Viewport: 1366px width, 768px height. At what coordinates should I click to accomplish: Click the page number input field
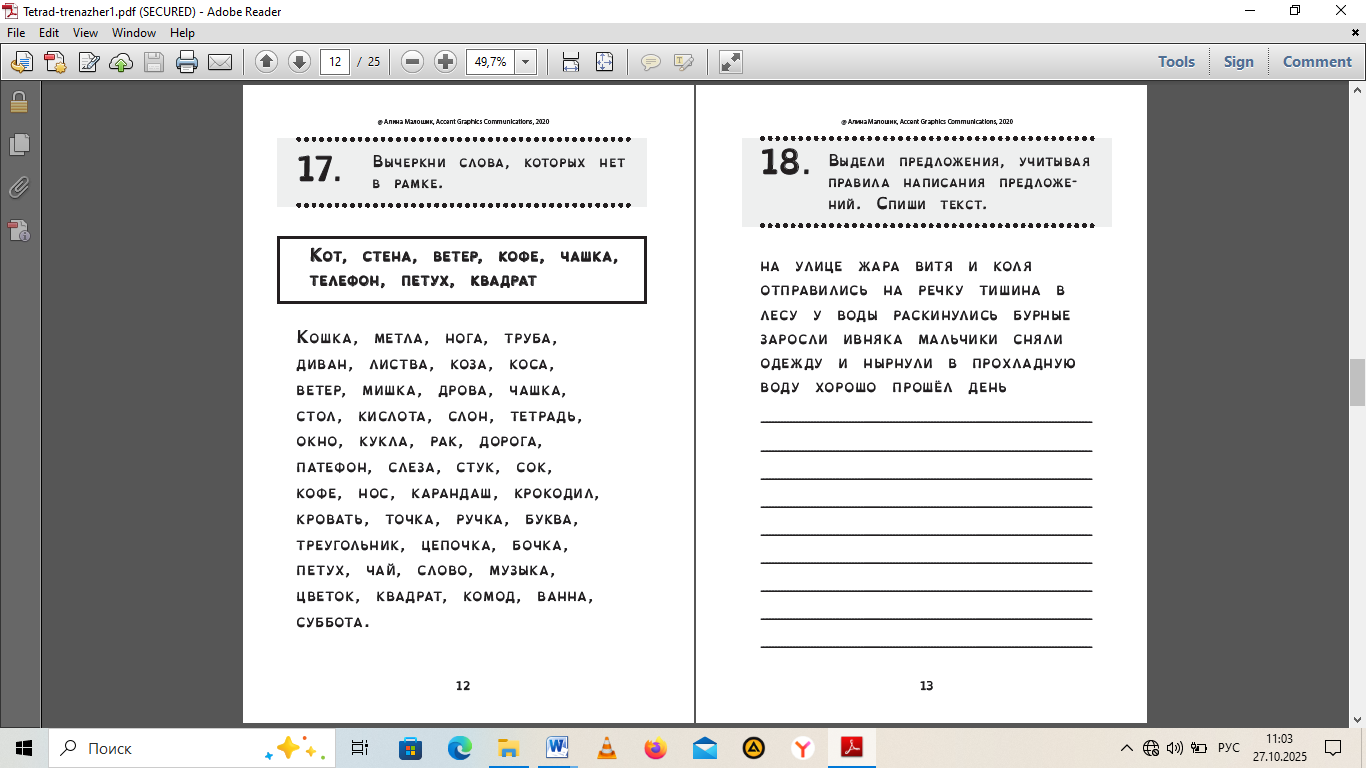point(335,62)
